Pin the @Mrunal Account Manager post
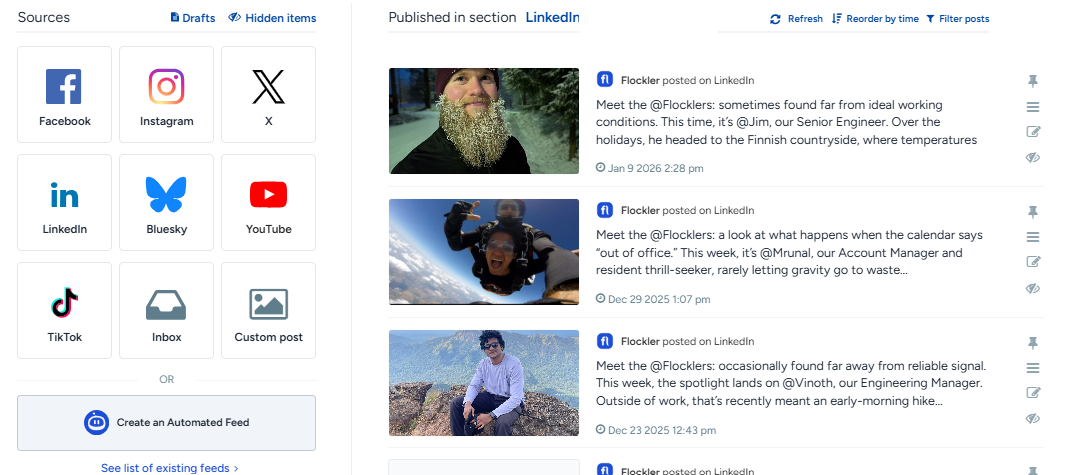This screenshot has height=475, width=1085. click(1032, 211)
